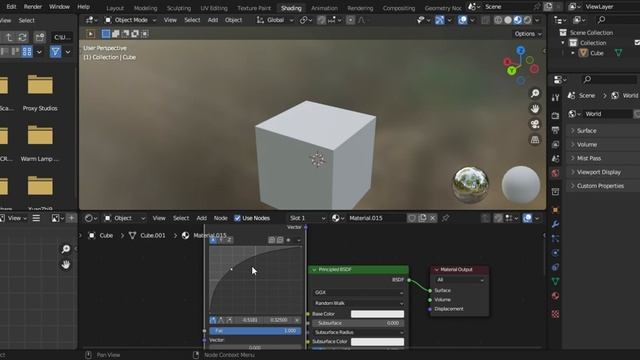Image resolution: width=640 pixels, height=360 pixels.
Task: Click the file browser refresh icon
Action: pyautogui.click(x=22, y=37)
